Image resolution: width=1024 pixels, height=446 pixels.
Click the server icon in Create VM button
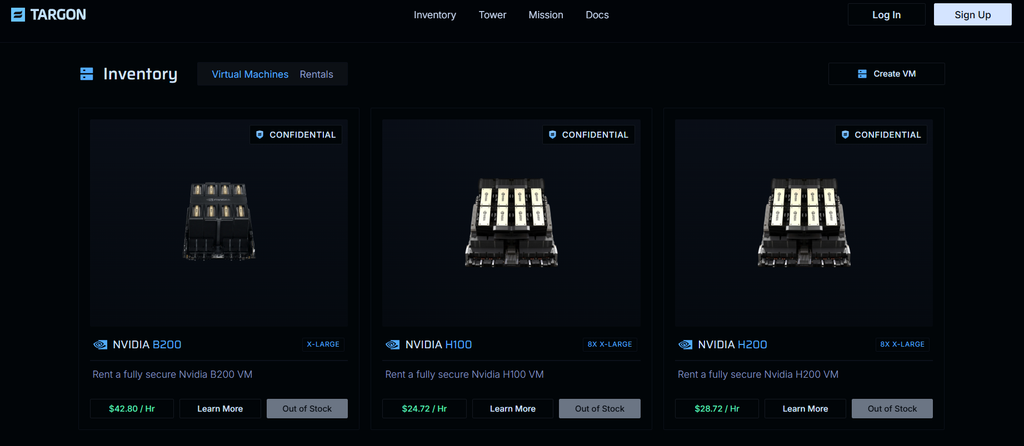862,74
